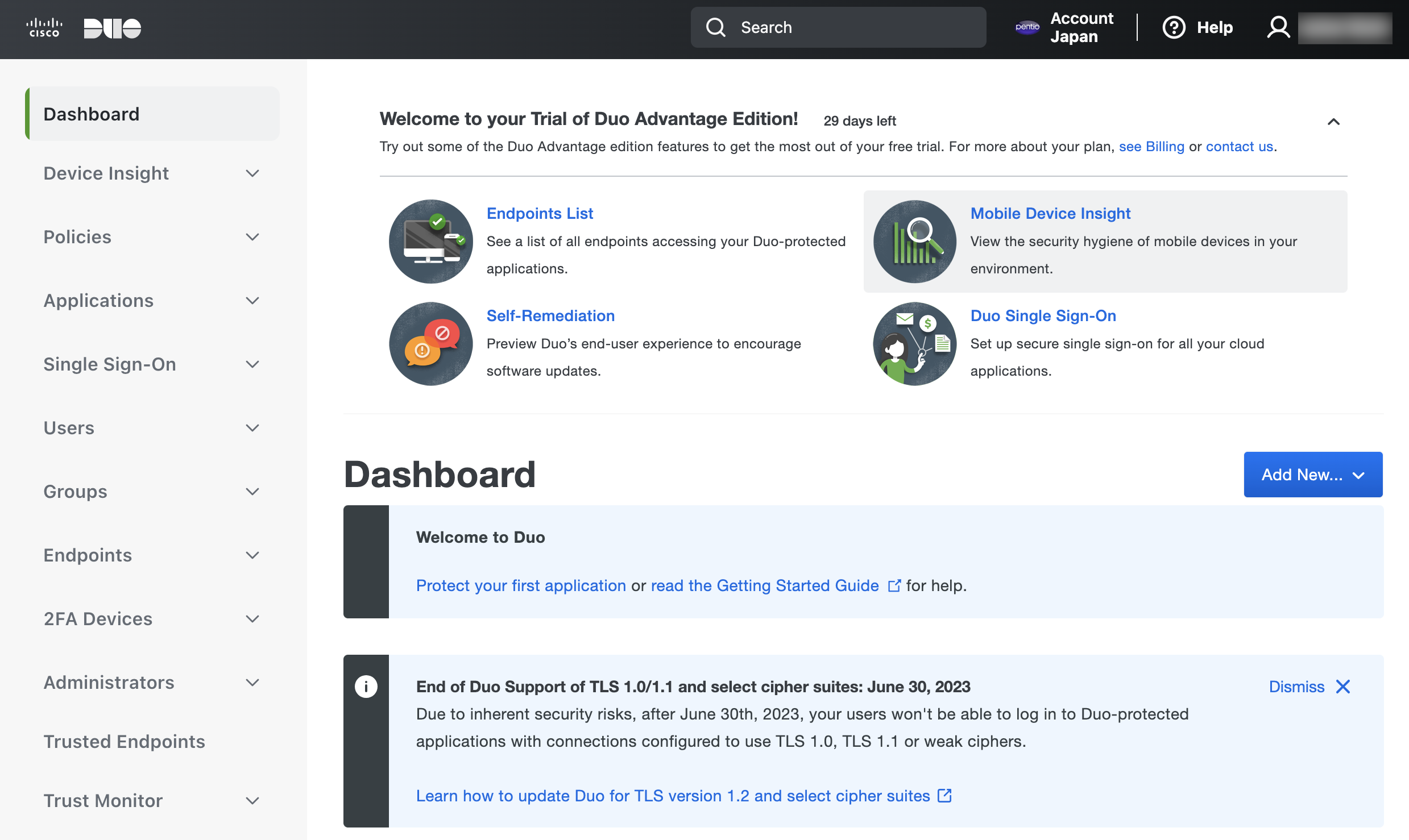Image resolution: width=1409 pixels, height=840 pixels.
Task: Click the Account Japan label
Action: pyautogui.click(x=1081, y=27)
